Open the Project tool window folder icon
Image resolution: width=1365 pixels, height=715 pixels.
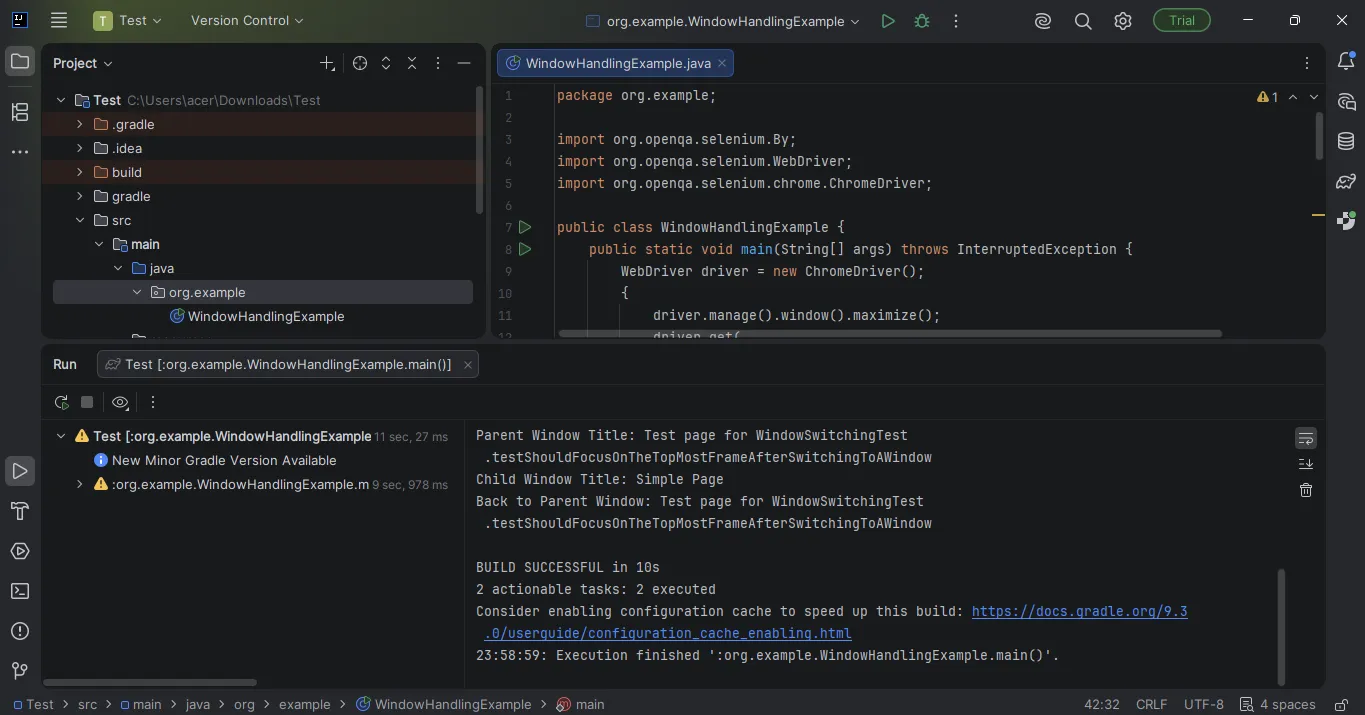tap(20, 62)
